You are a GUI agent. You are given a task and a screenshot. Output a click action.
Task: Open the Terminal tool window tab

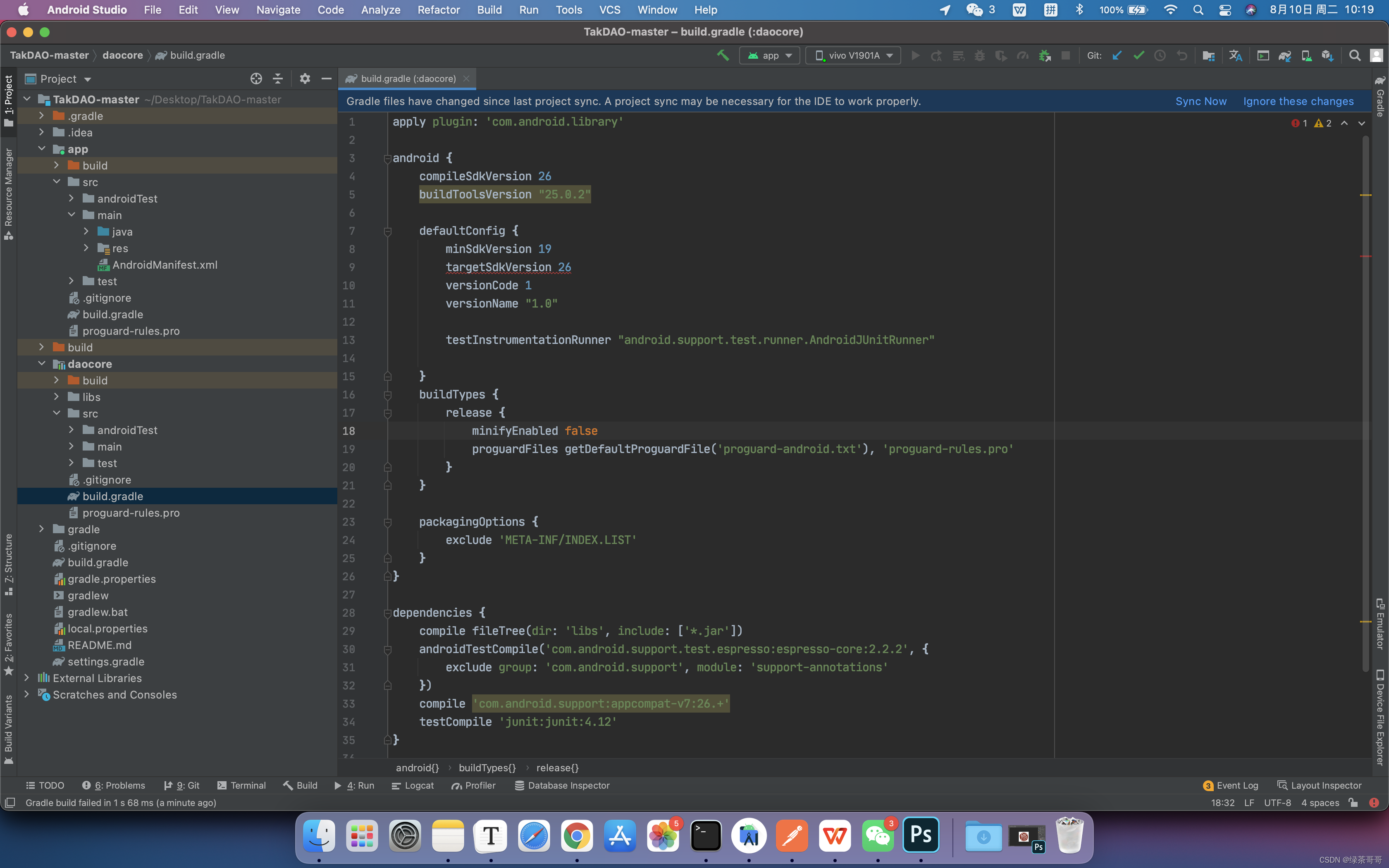coord(242,785)
